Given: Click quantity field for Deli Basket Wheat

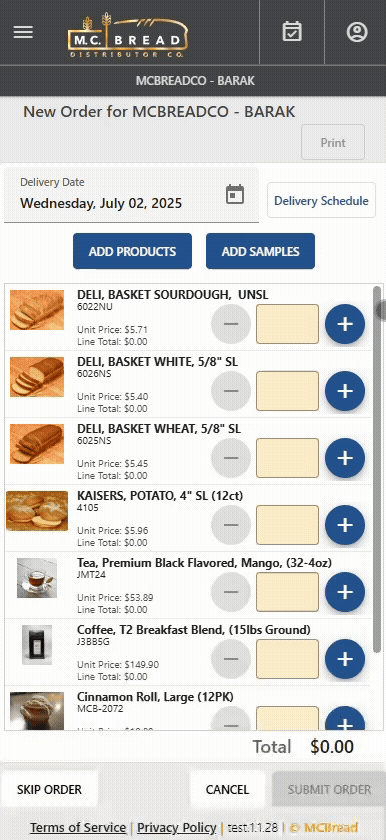Looking at the screenshot, I should (287, 458).
